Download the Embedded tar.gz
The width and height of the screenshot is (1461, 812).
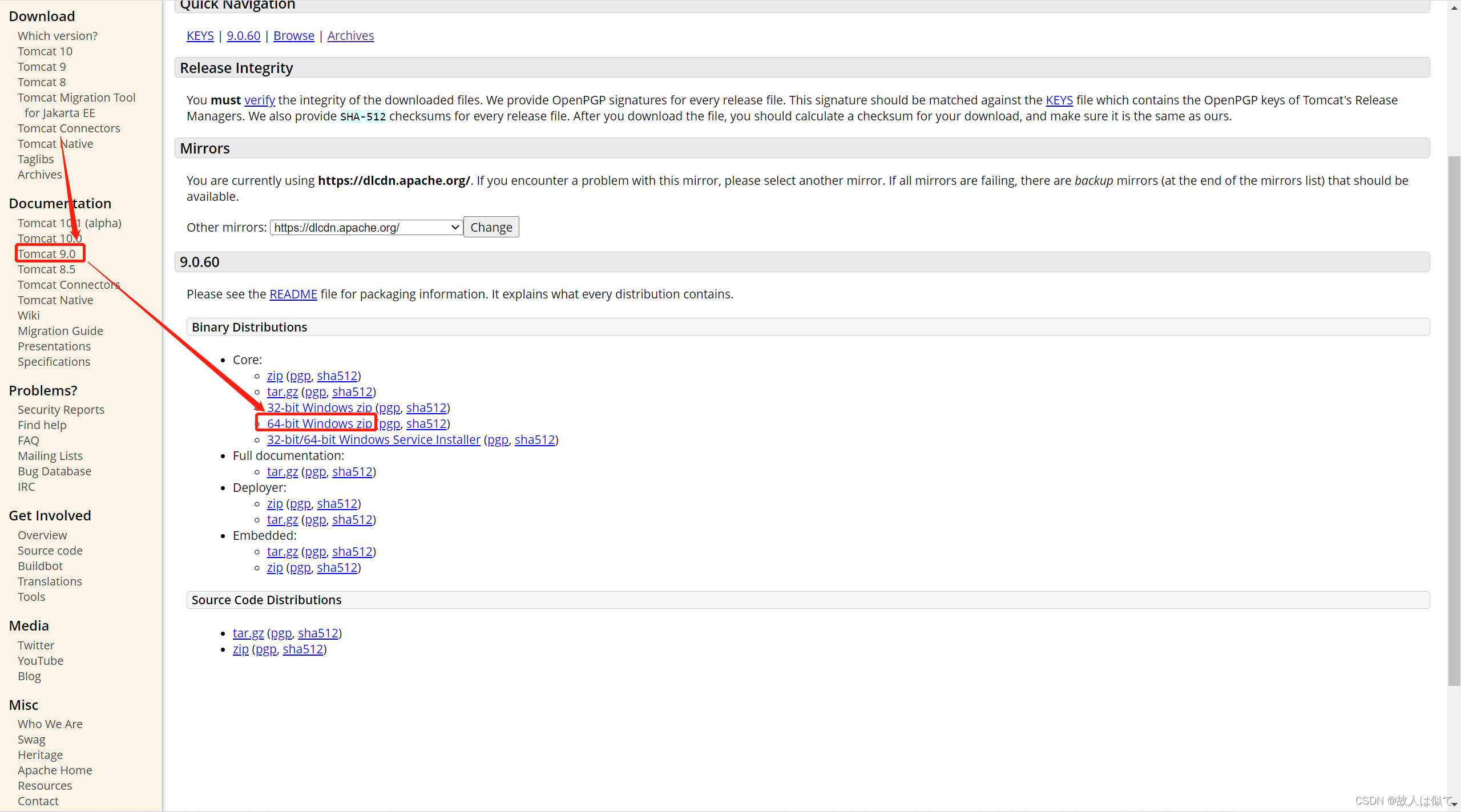point(282,551)
